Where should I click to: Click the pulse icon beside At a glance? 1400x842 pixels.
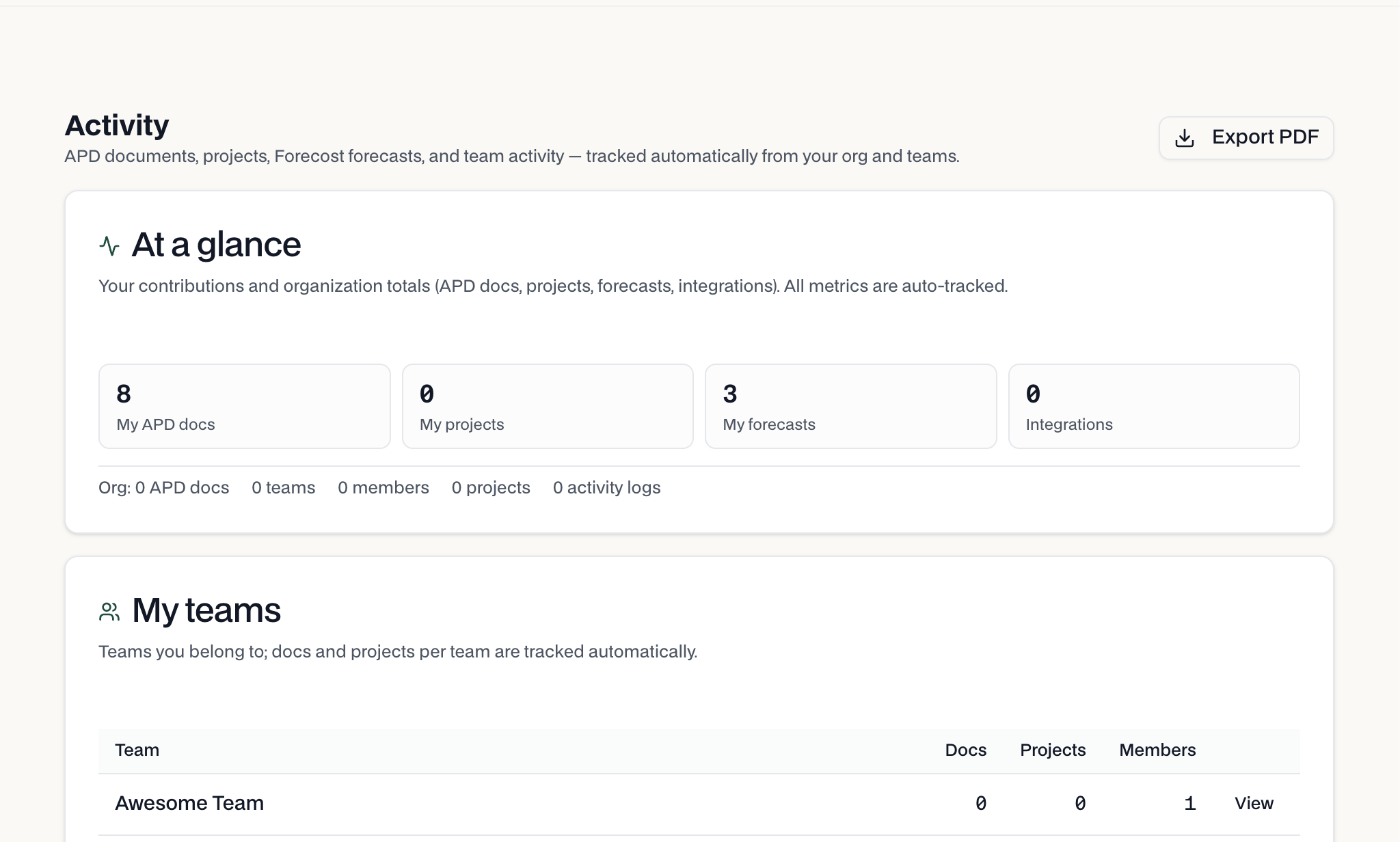109,245
